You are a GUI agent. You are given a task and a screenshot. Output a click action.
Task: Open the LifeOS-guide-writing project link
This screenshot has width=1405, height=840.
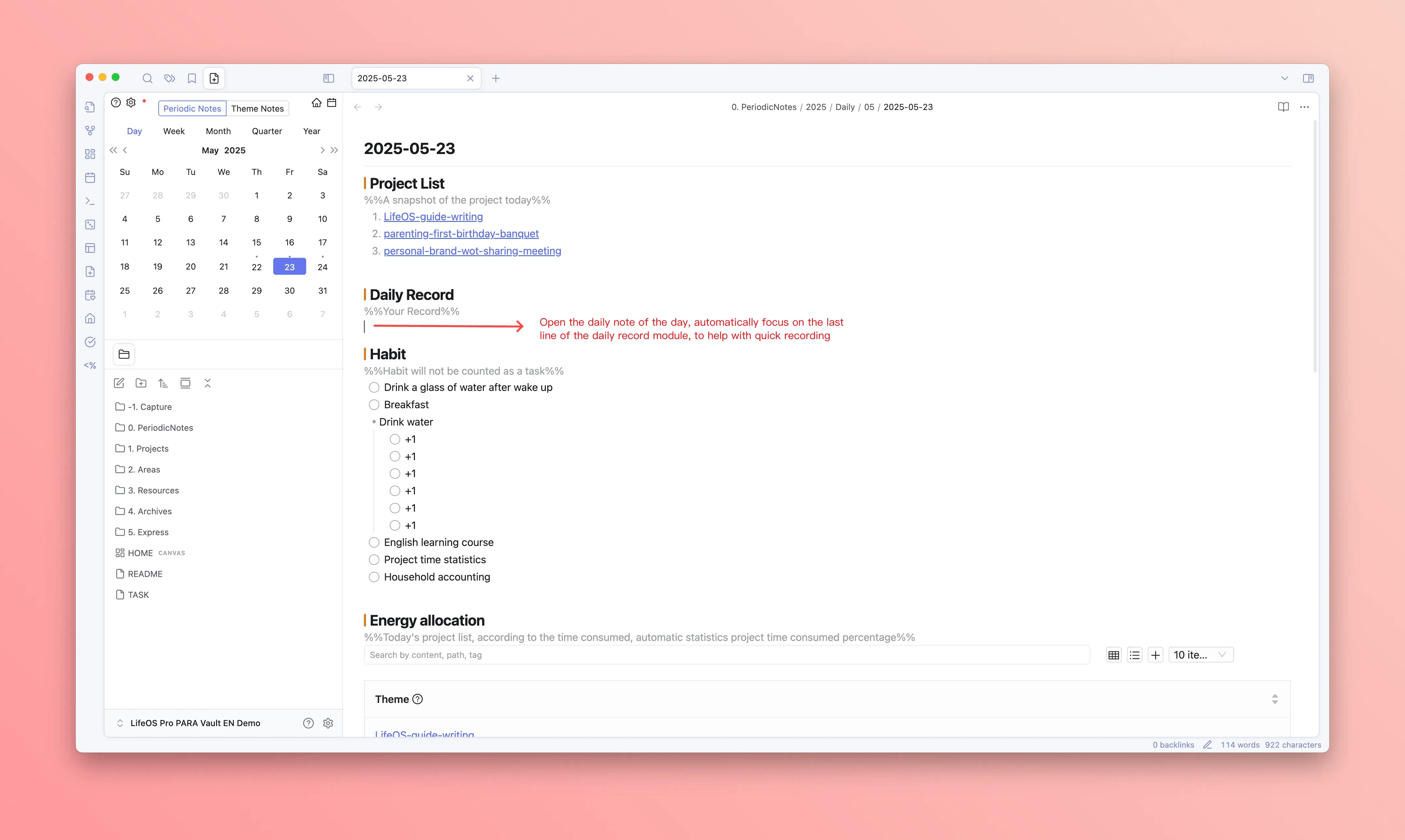433,217
